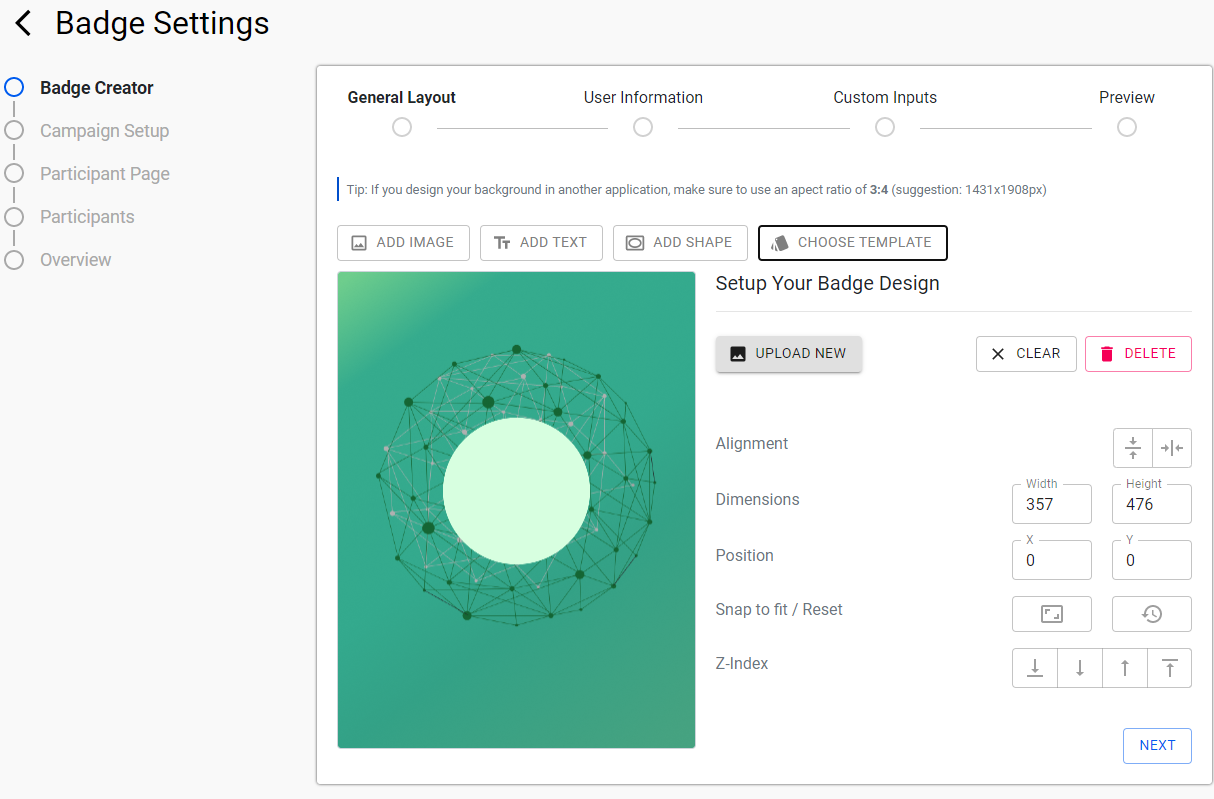Select the General Layout step circle
The width and height of the screenshot is (1214, 799).
tap(401, 126)
